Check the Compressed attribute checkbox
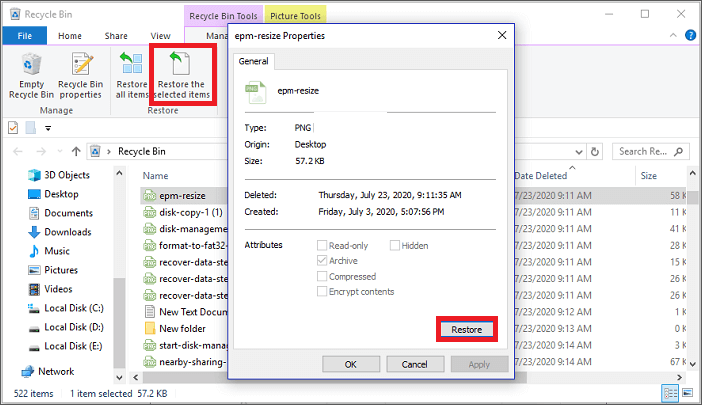702x405 pixels. 322,276
